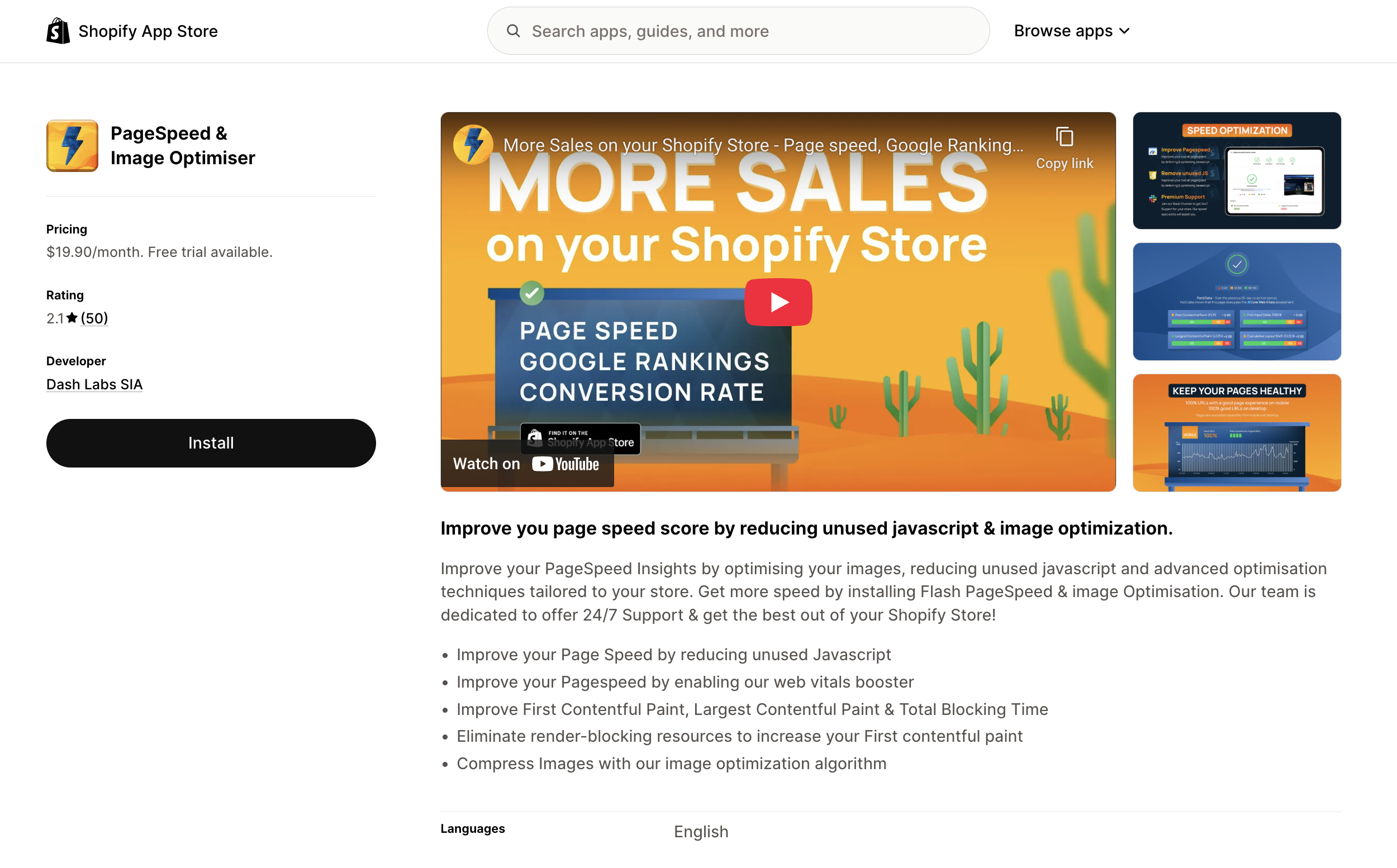Expand the Browse apps dropdown
The height and width of the screenshot is (868, 1397).
click(x=1063, y=31)
